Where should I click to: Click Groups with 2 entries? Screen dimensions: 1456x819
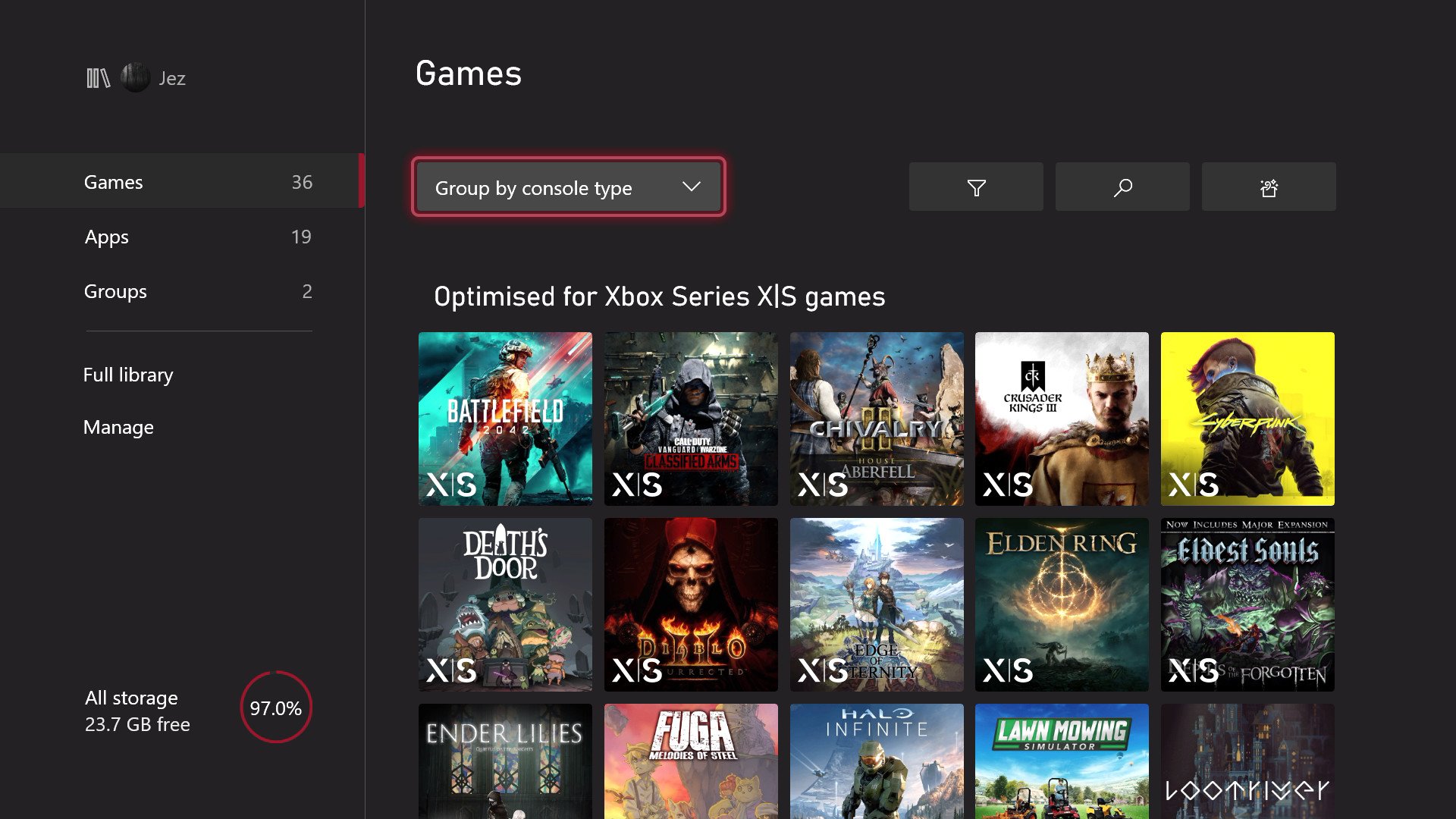[198, 290]
